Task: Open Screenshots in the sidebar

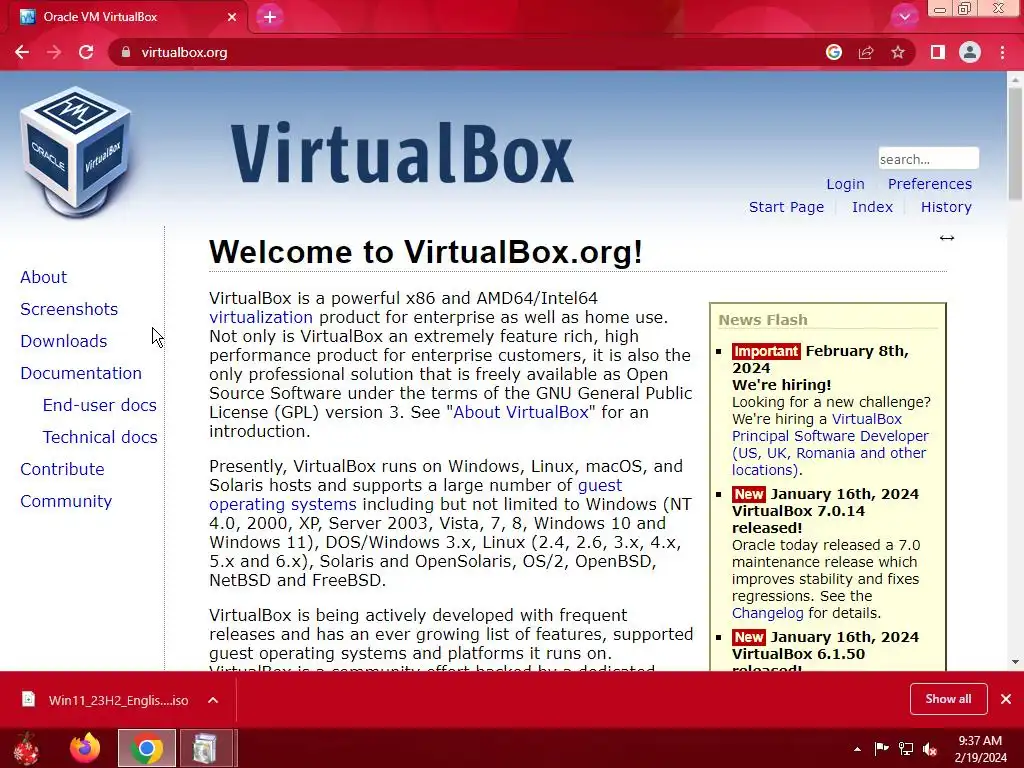Action: click(x=69, y=309)
